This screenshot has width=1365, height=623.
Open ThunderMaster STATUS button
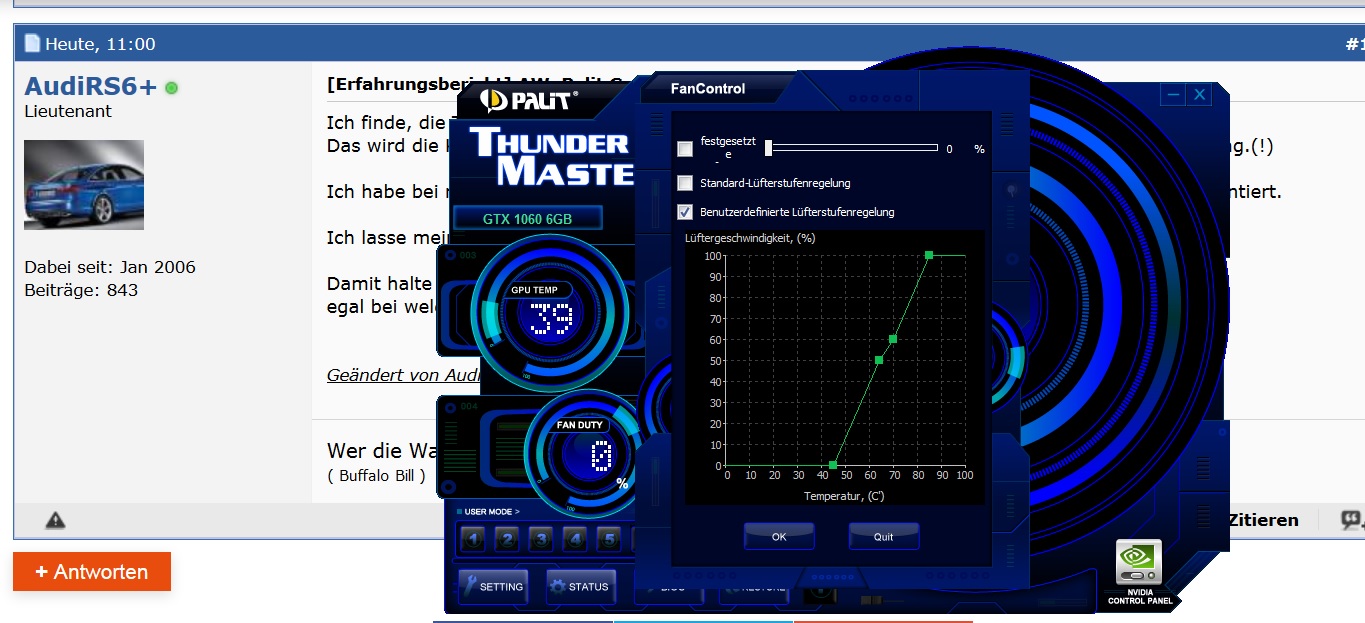coord(580,586)
